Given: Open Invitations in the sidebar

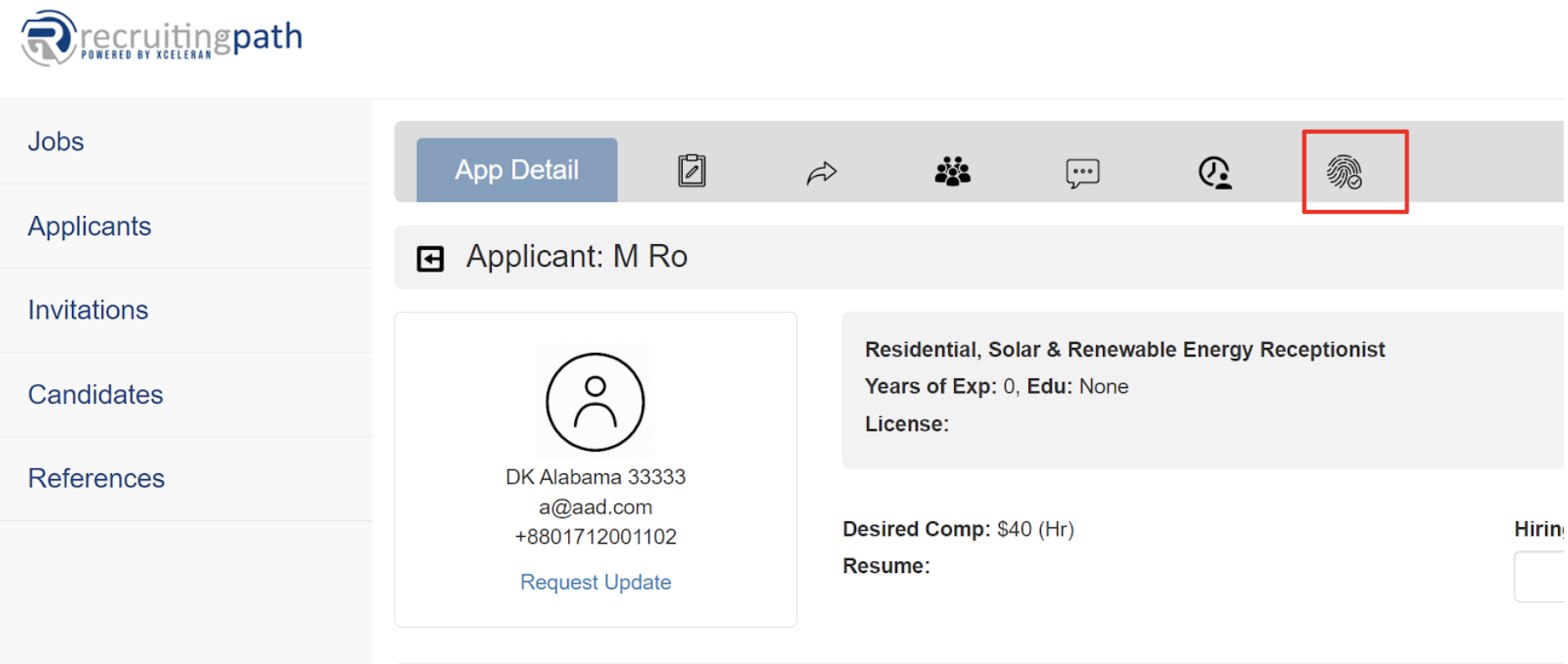Looking at the screenshot, I should tap(88, 310).
